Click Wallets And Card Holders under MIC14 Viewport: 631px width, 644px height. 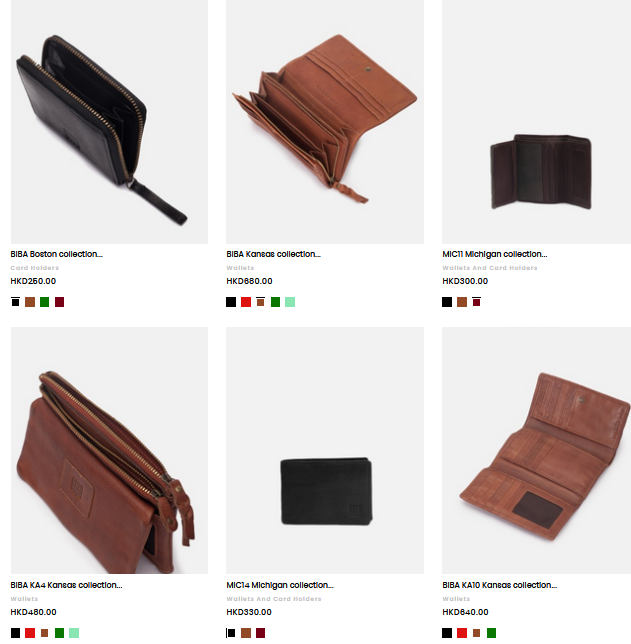[x=274, y=599]
